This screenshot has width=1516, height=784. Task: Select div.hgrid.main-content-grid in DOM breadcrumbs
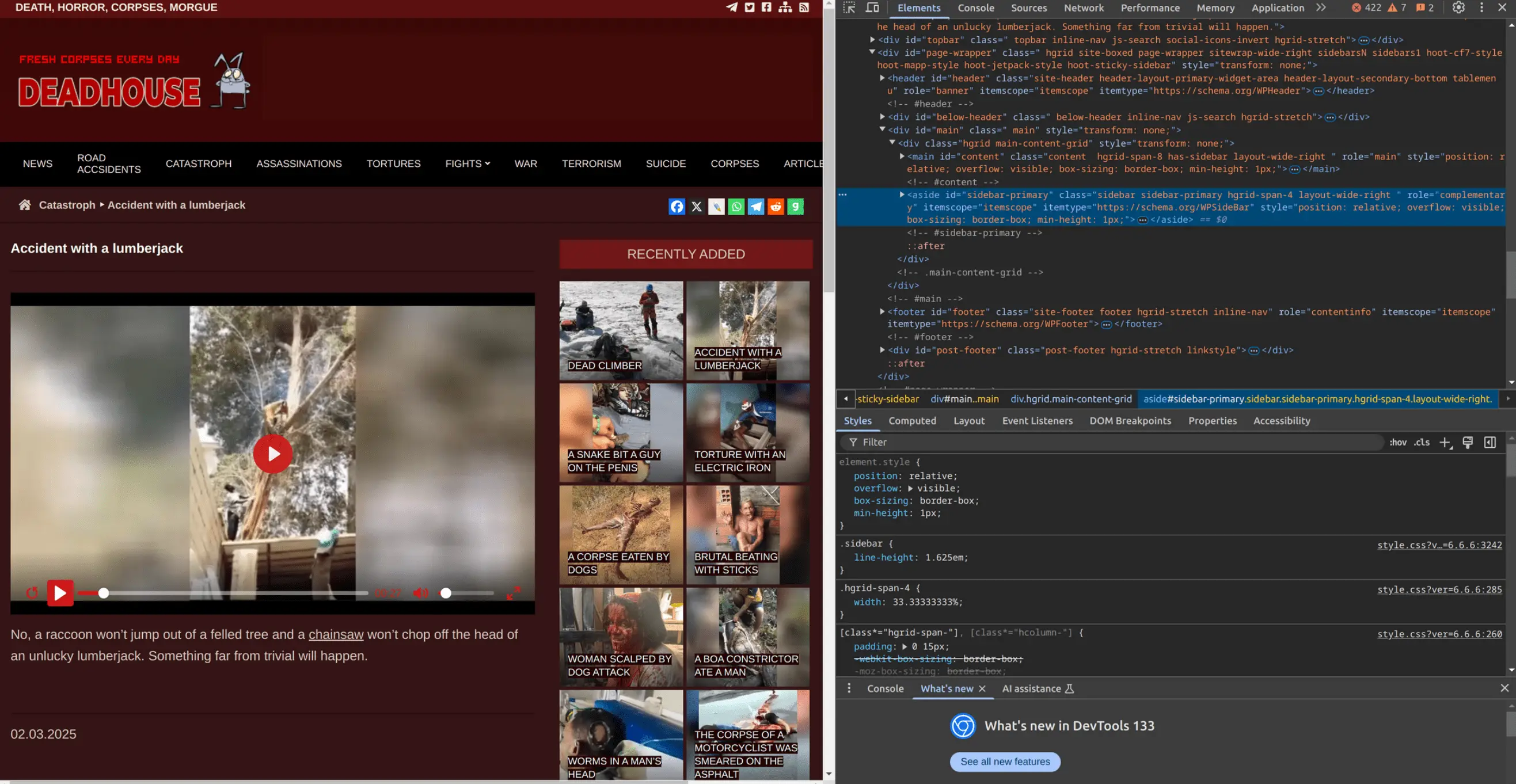click(1070, 399)
